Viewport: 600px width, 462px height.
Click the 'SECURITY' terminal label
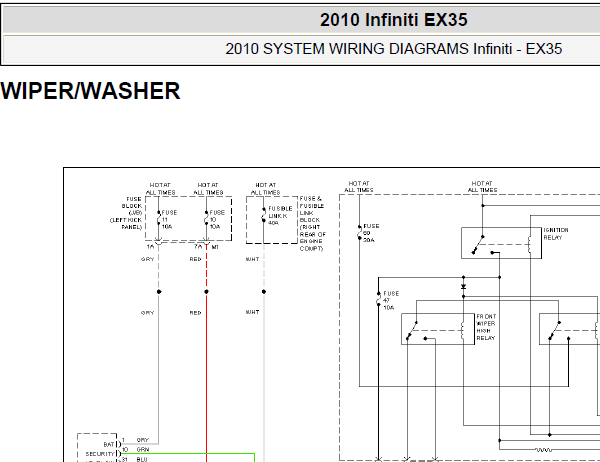(x=100, y=454)
